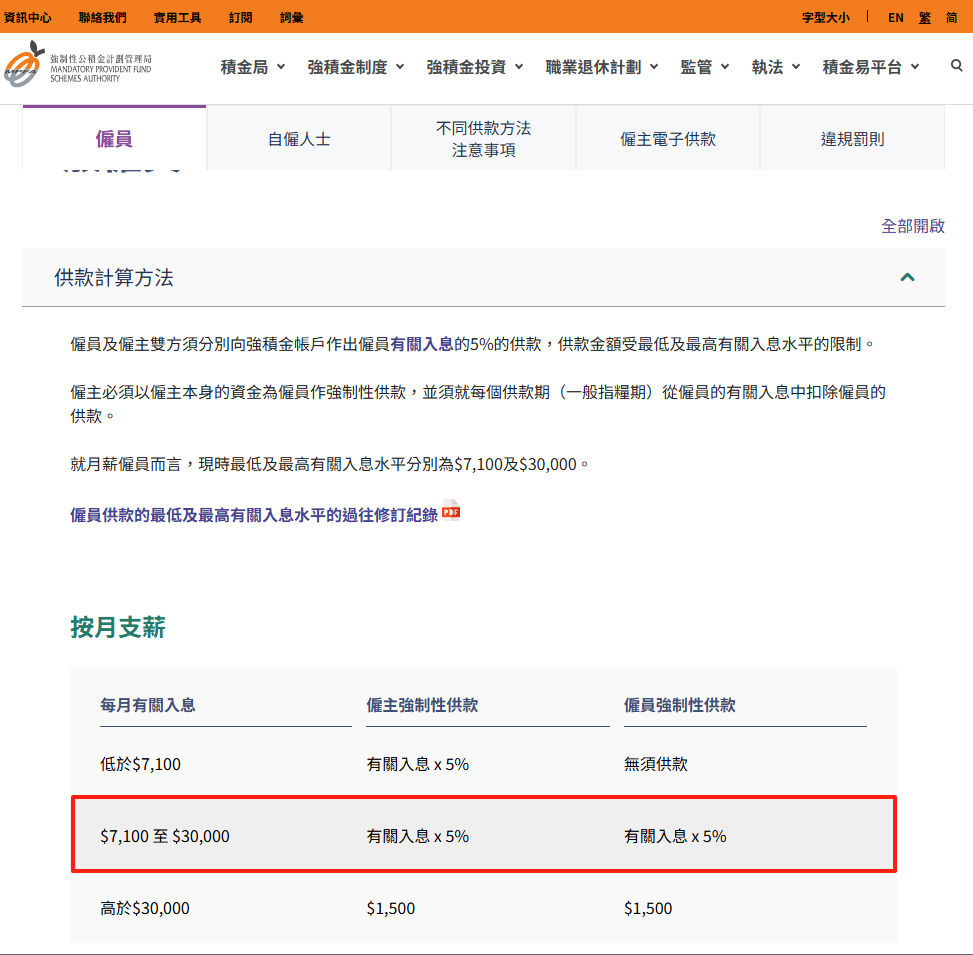
Task: Open the 強積金制度 dropdown menu
Action: [x=356, y=67]
